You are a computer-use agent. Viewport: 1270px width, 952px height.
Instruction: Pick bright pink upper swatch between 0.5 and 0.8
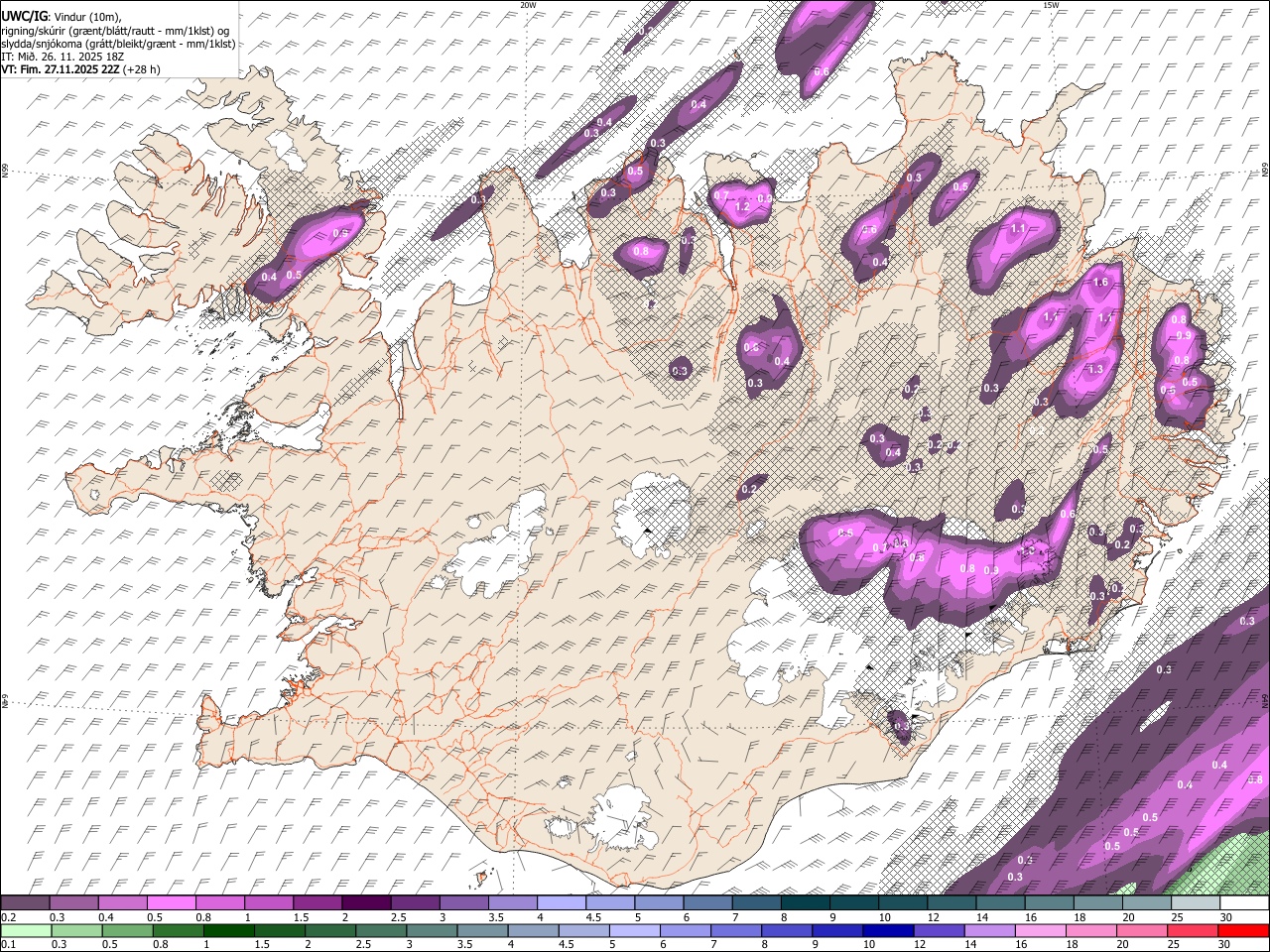click(x=172, y=903)
